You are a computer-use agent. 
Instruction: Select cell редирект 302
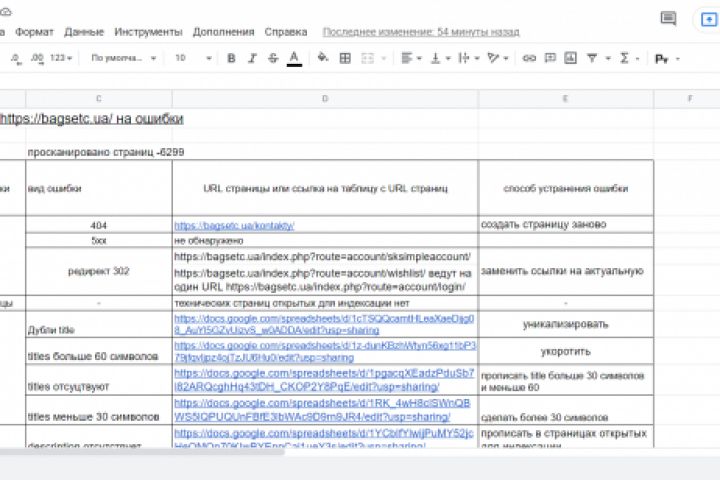(x=99, y=271)
